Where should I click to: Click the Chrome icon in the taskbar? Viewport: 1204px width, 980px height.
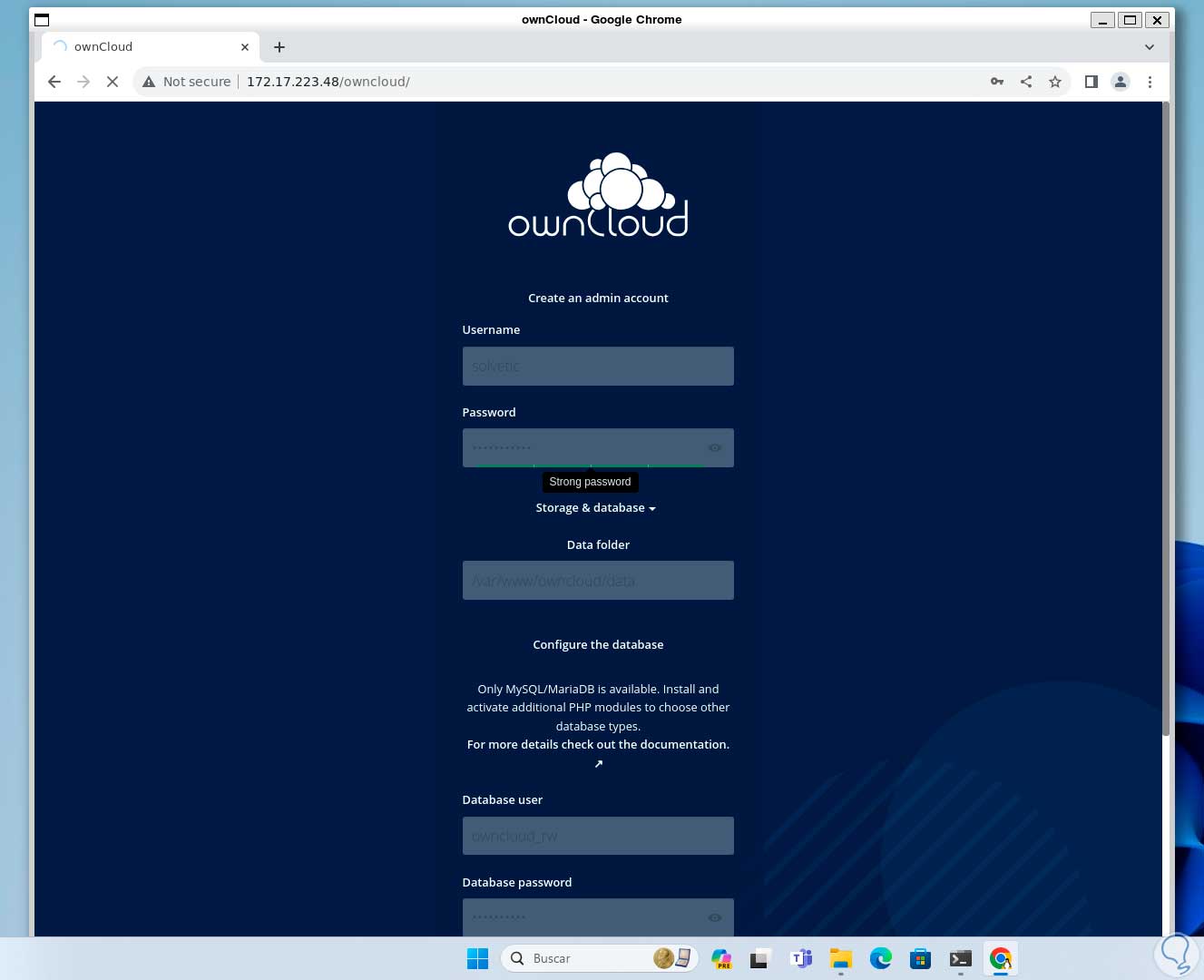[x=1001, y=958]
